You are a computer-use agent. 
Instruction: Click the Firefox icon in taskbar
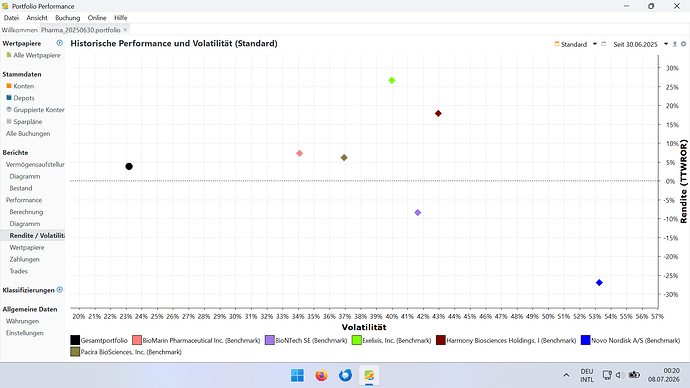pyautogui.click(x=321, y=375)
